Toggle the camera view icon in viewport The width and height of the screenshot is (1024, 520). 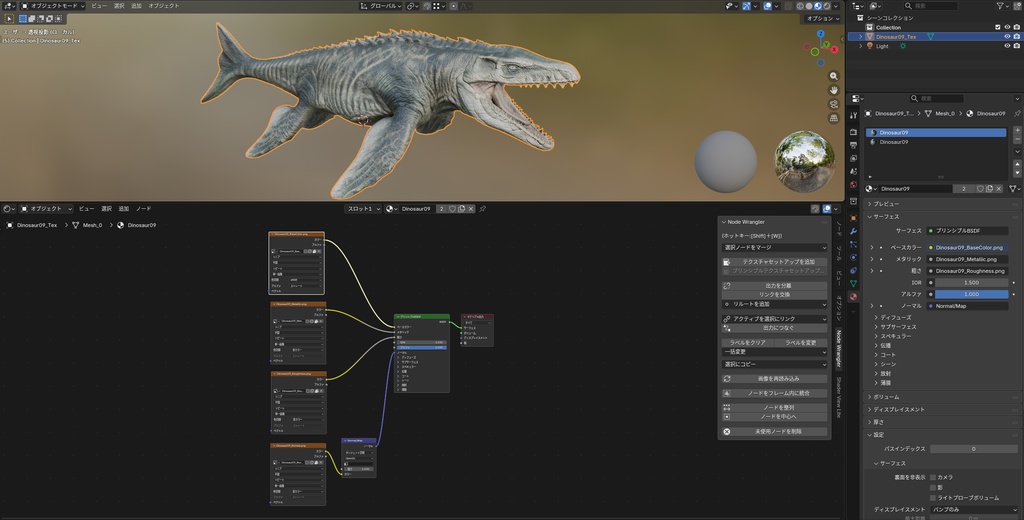click(x=833, y=104)
